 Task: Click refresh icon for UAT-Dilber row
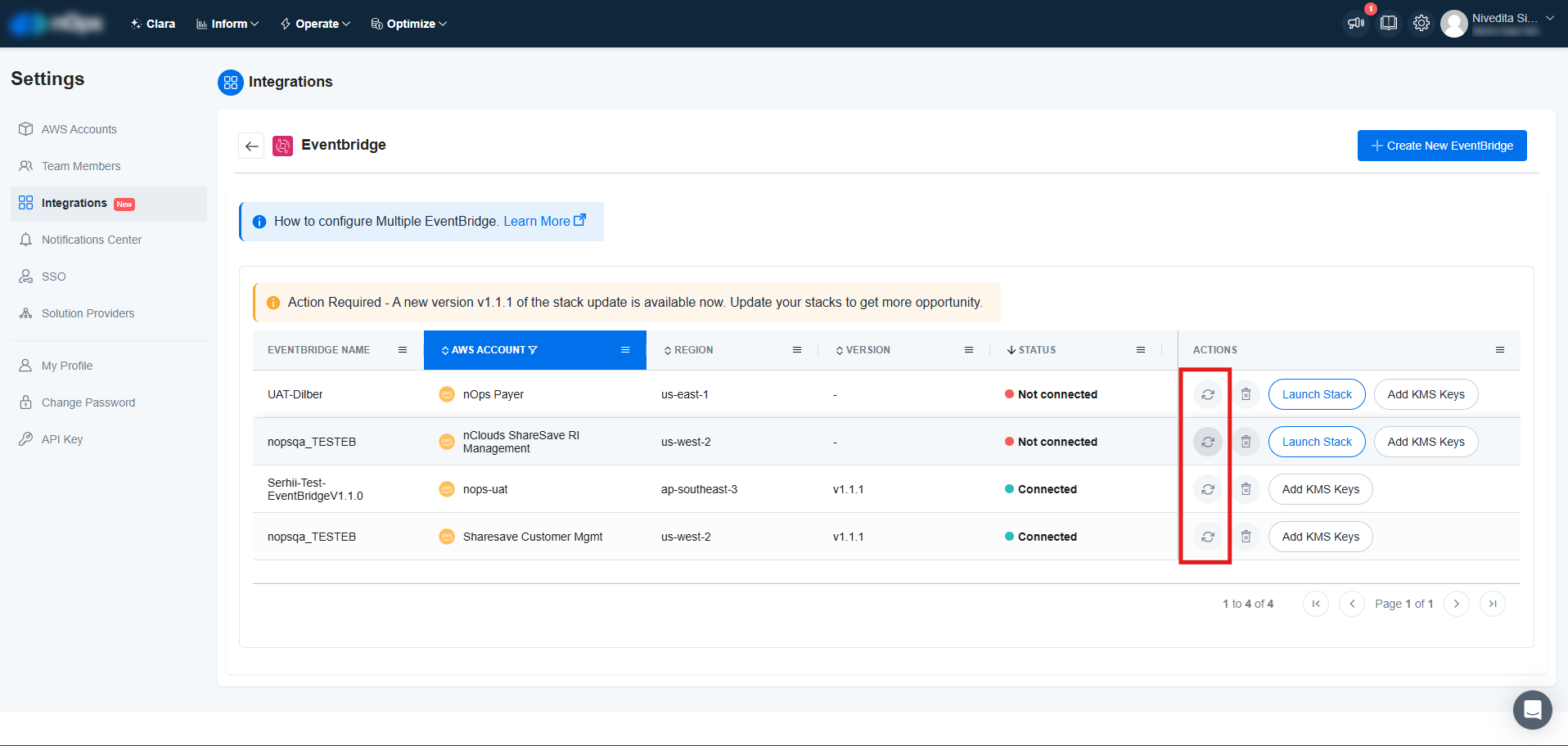pos(1207,394)
